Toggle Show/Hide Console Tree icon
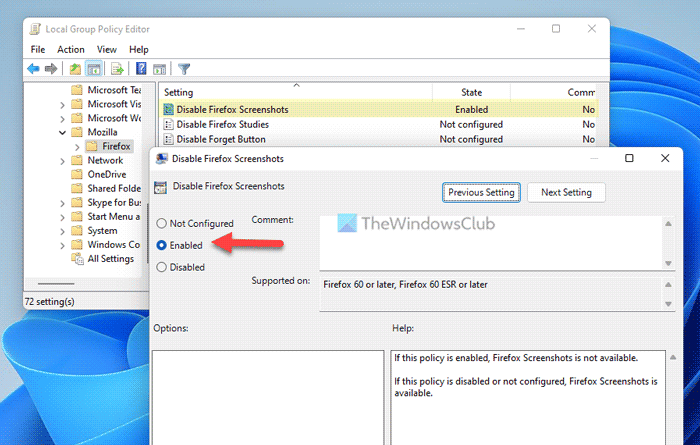 tap(94, 69)
